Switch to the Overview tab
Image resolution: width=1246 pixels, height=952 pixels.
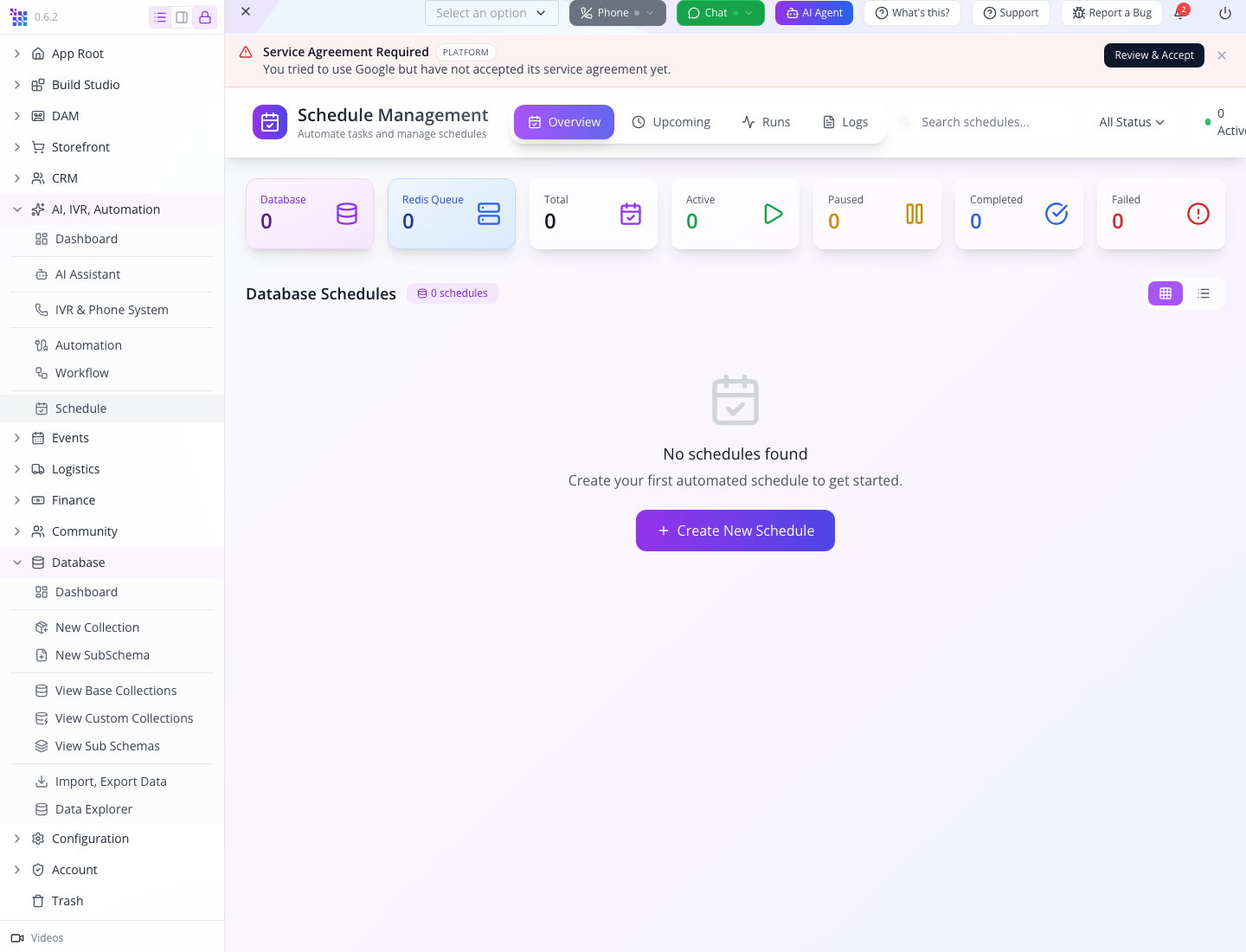(x=564, y=122)
